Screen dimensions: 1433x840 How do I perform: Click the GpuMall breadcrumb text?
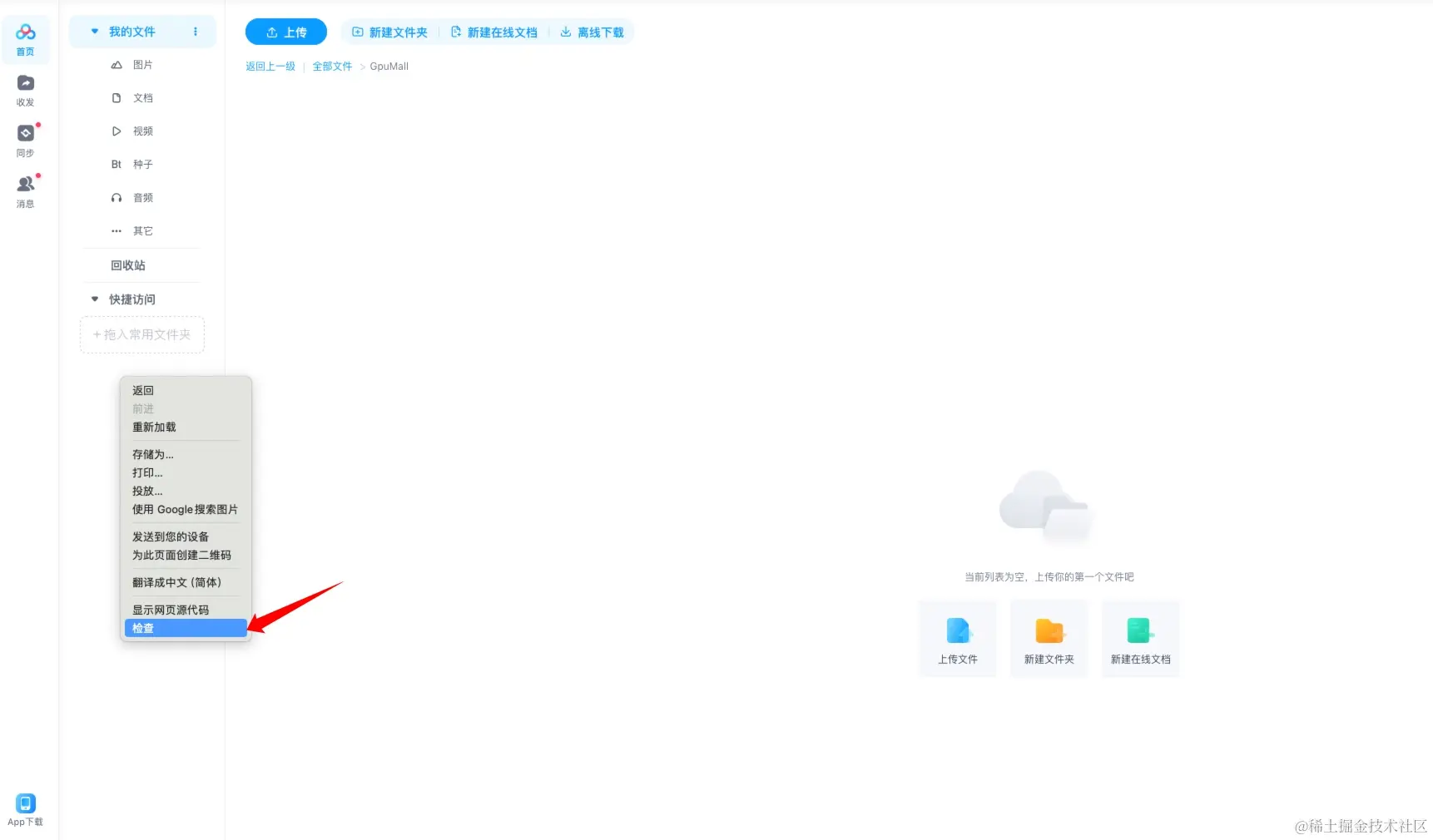[x=389, y=67]
